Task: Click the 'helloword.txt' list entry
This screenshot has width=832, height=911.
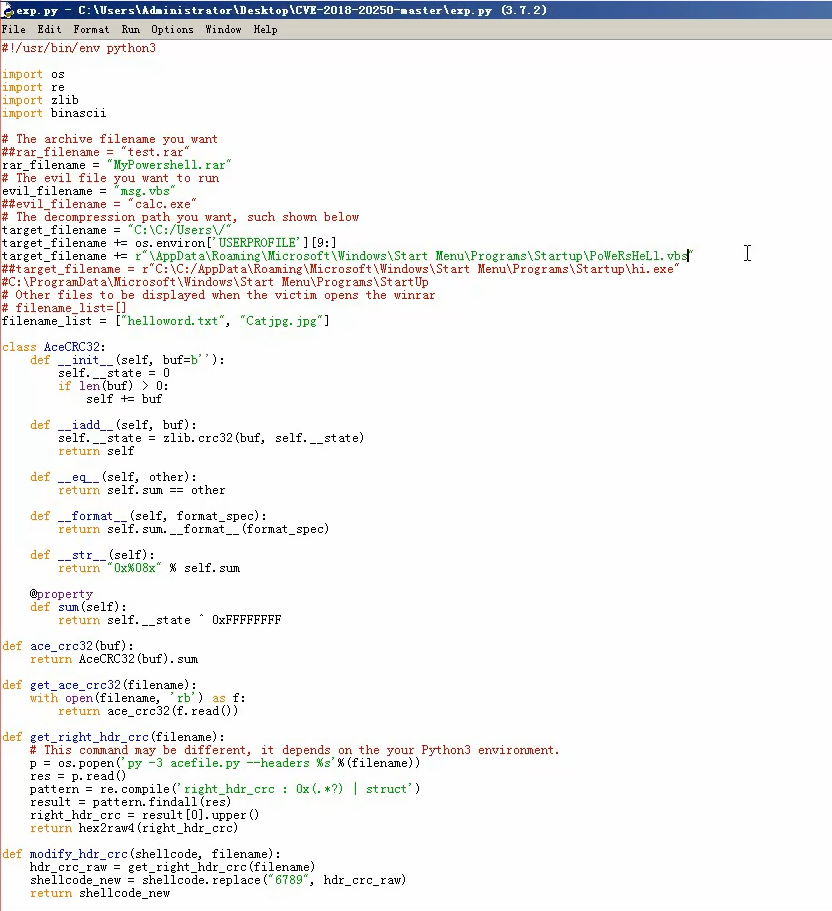Action: (173, 321)
